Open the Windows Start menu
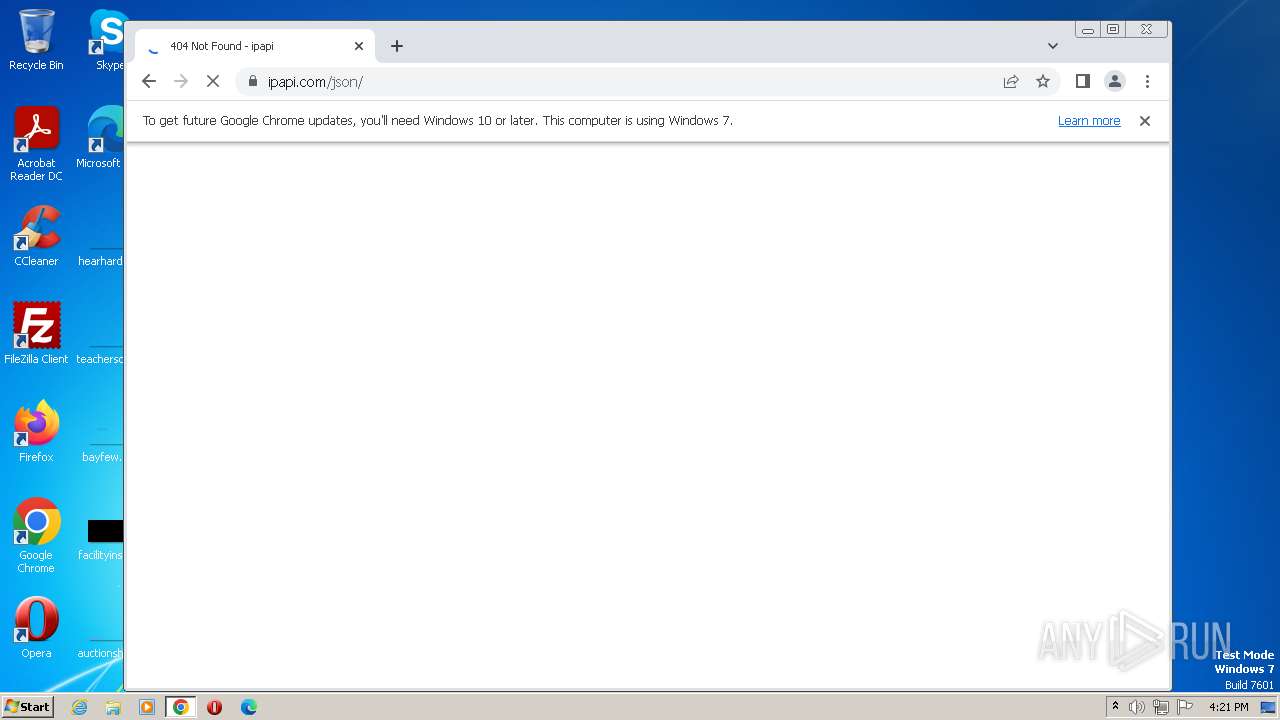 pyautogui.click(x=28, y=707)
